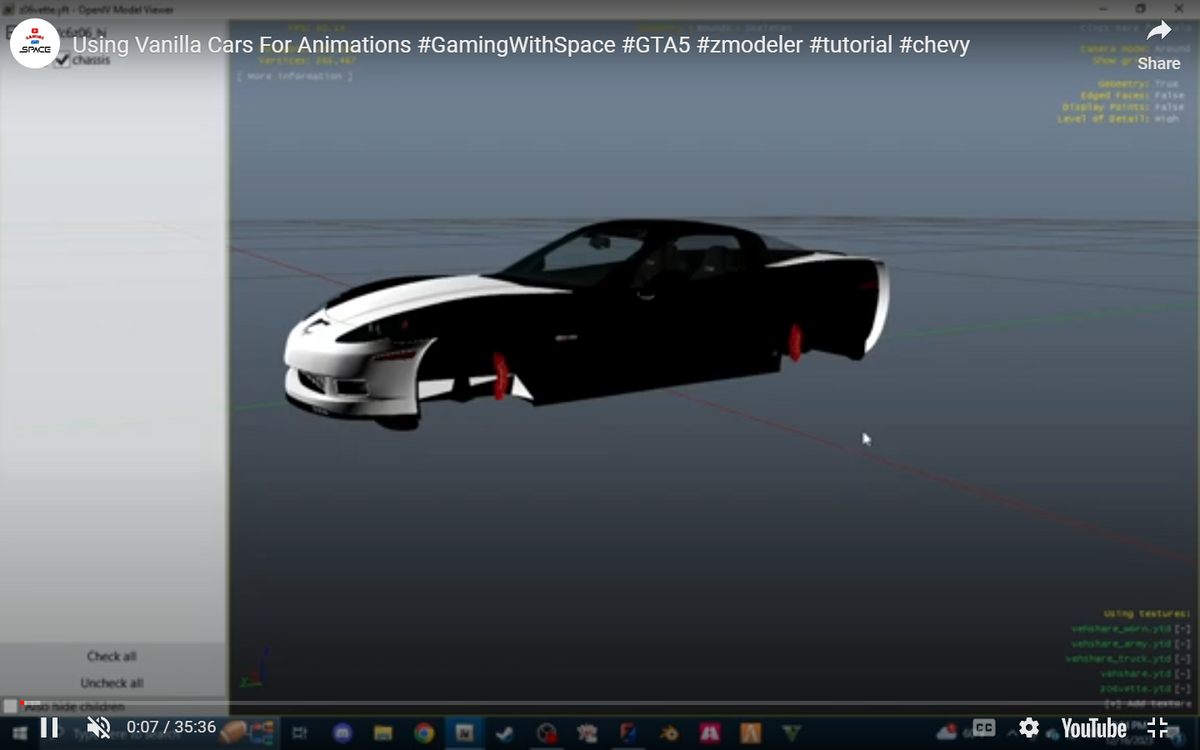Open the Chrome taskbar icon
This screenshot has height=750, width=1200.
coord(424,732)
